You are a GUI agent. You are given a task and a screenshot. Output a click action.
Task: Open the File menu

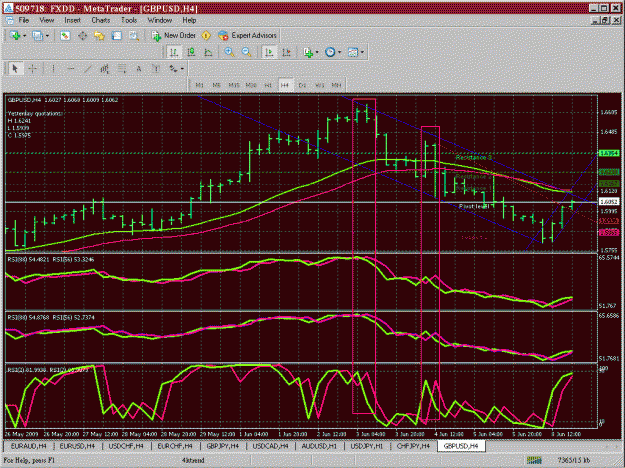(24, 20)
